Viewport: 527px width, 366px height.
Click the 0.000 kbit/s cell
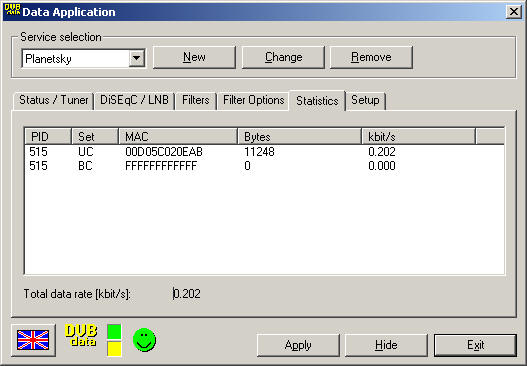coord(382,166)
